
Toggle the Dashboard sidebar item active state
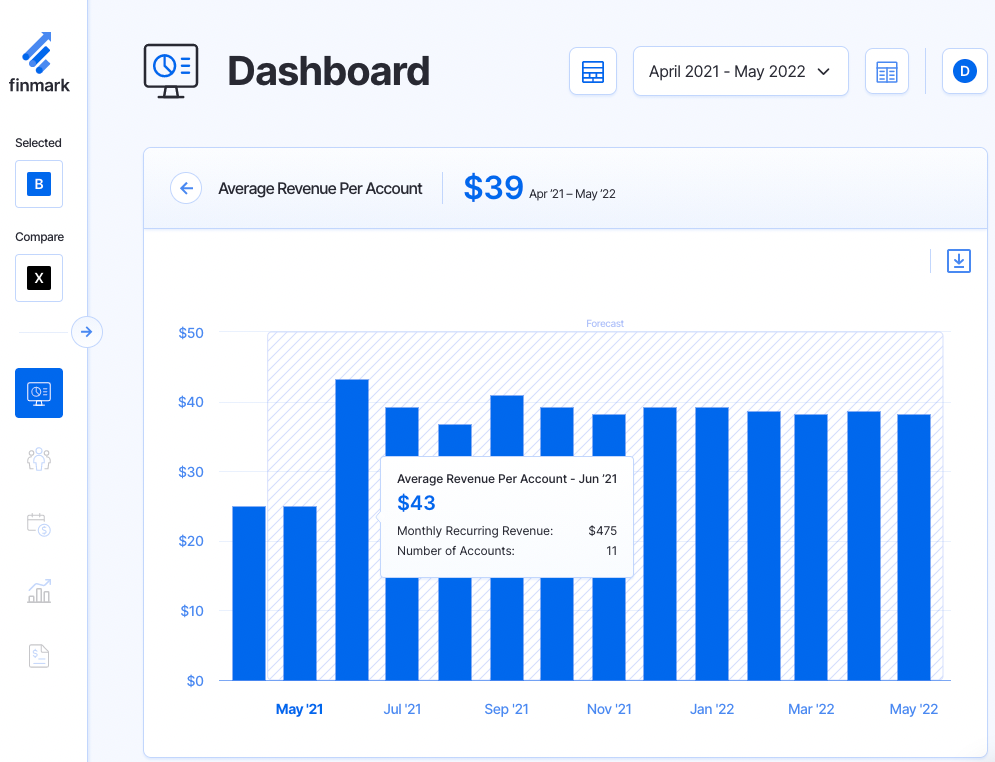(38, 392)
